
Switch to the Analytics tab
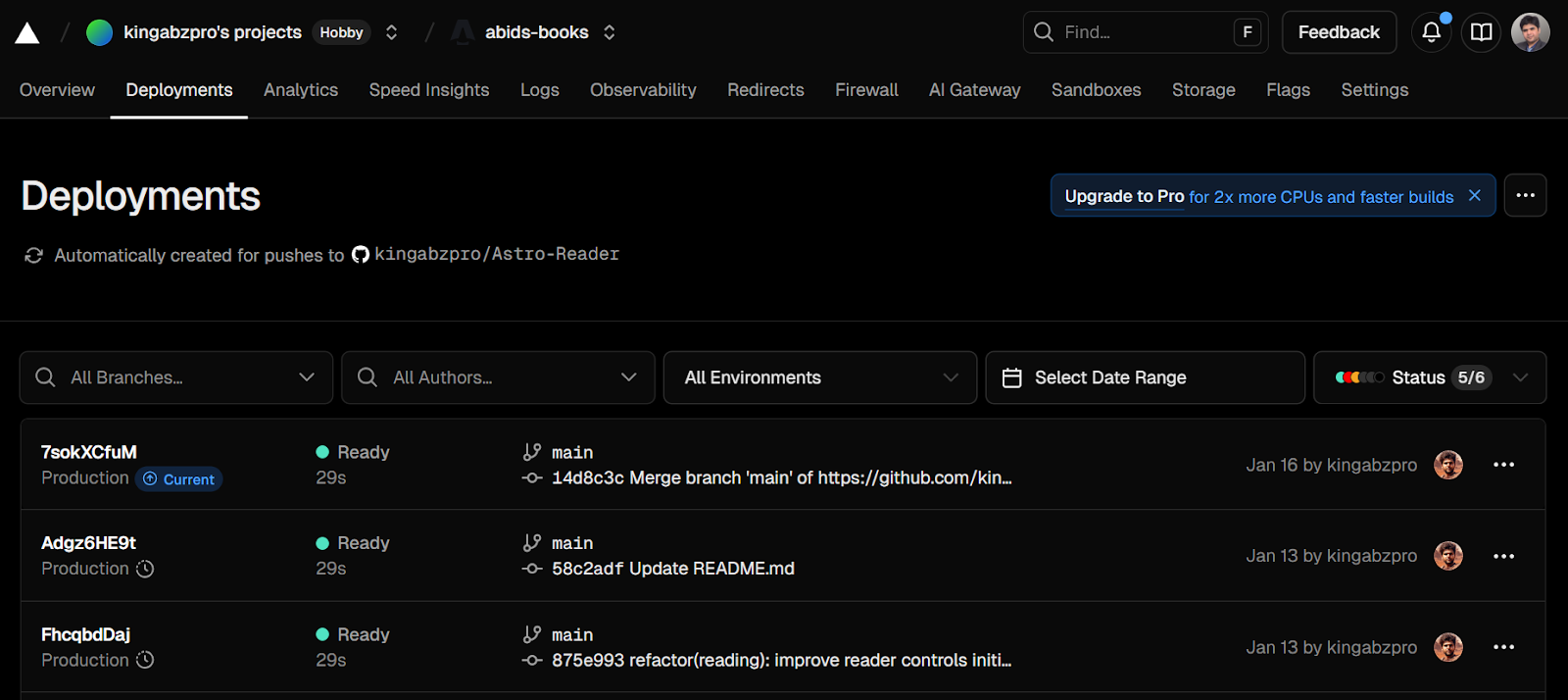coord(301,90)
